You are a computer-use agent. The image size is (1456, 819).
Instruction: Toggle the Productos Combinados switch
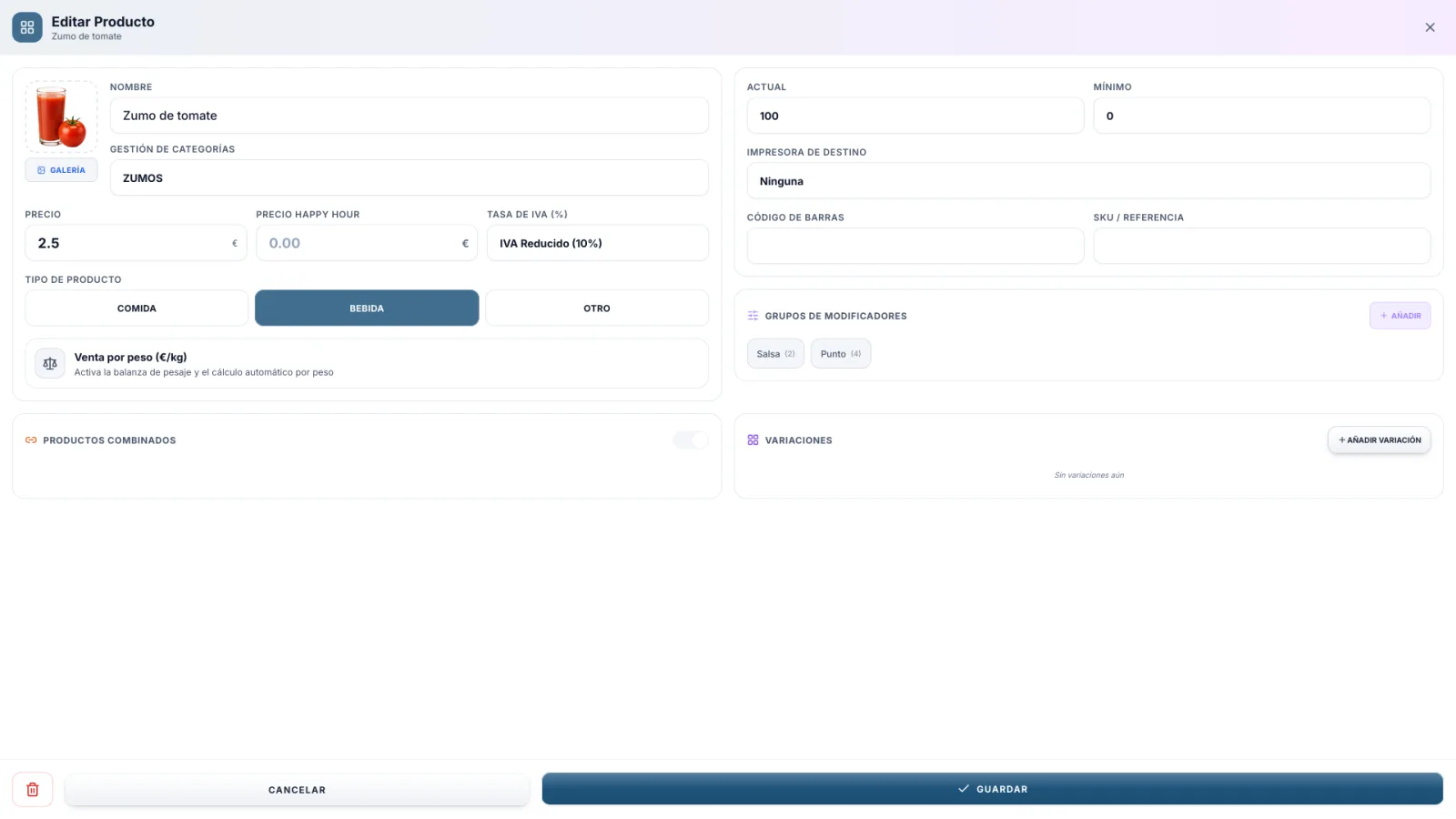[691, 440]
